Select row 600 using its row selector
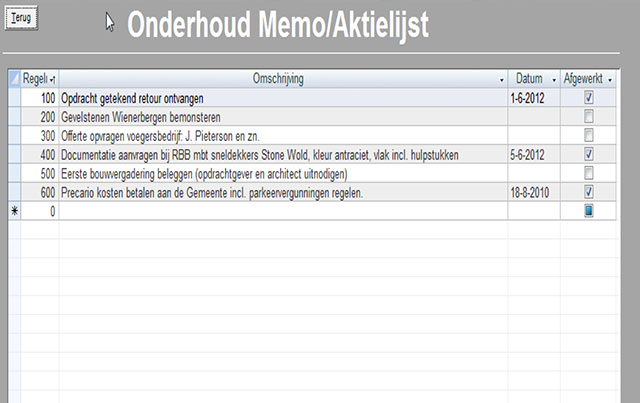The width and height of the screenshot is (640, 403). (x=13, y=192)
